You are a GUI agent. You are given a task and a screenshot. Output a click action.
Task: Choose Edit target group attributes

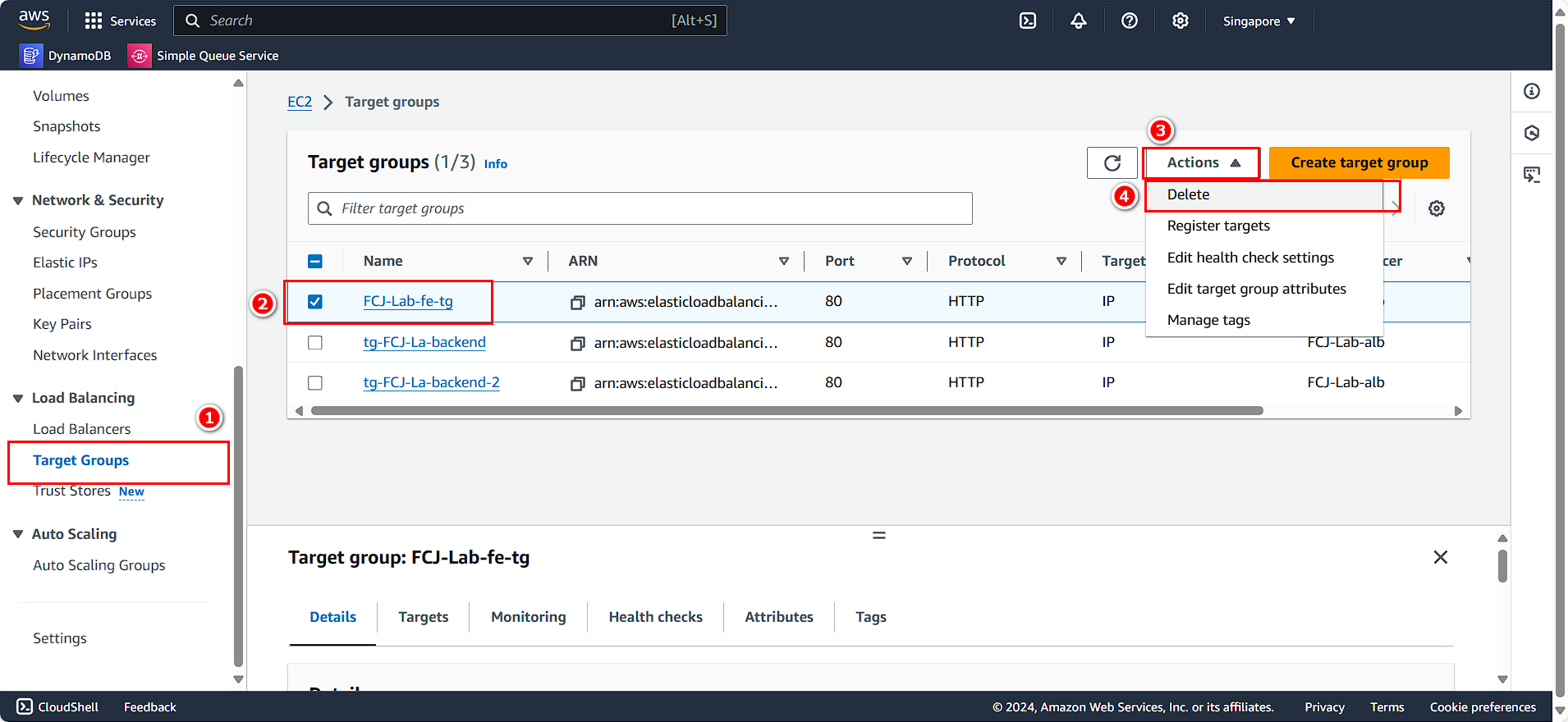(1264, 289)
